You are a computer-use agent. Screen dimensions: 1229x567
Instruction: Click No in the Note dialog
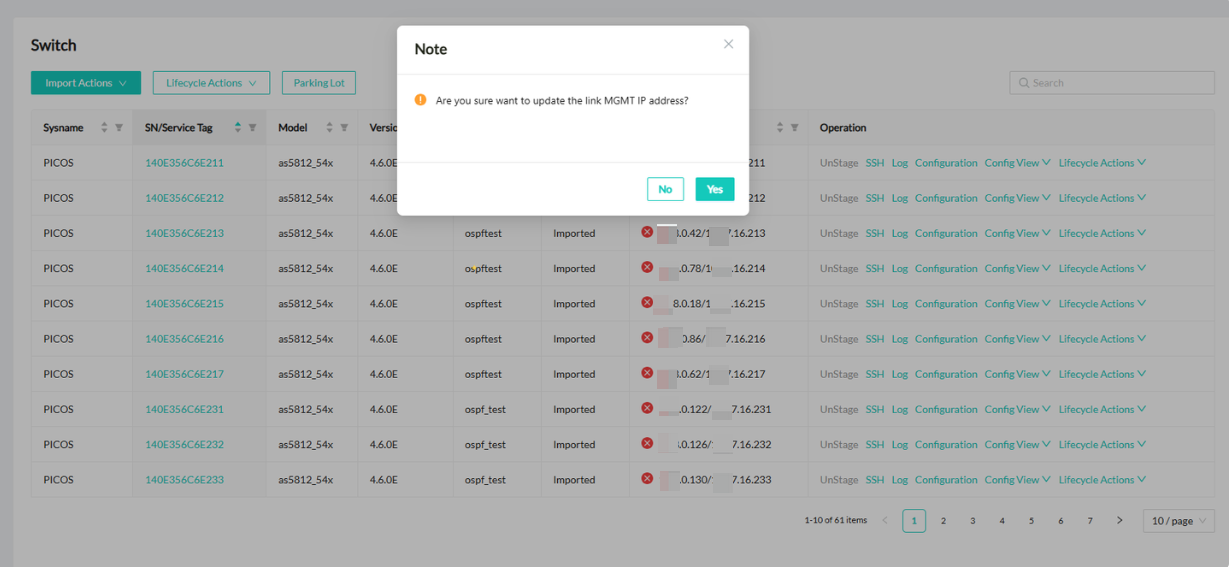point(665,189)
